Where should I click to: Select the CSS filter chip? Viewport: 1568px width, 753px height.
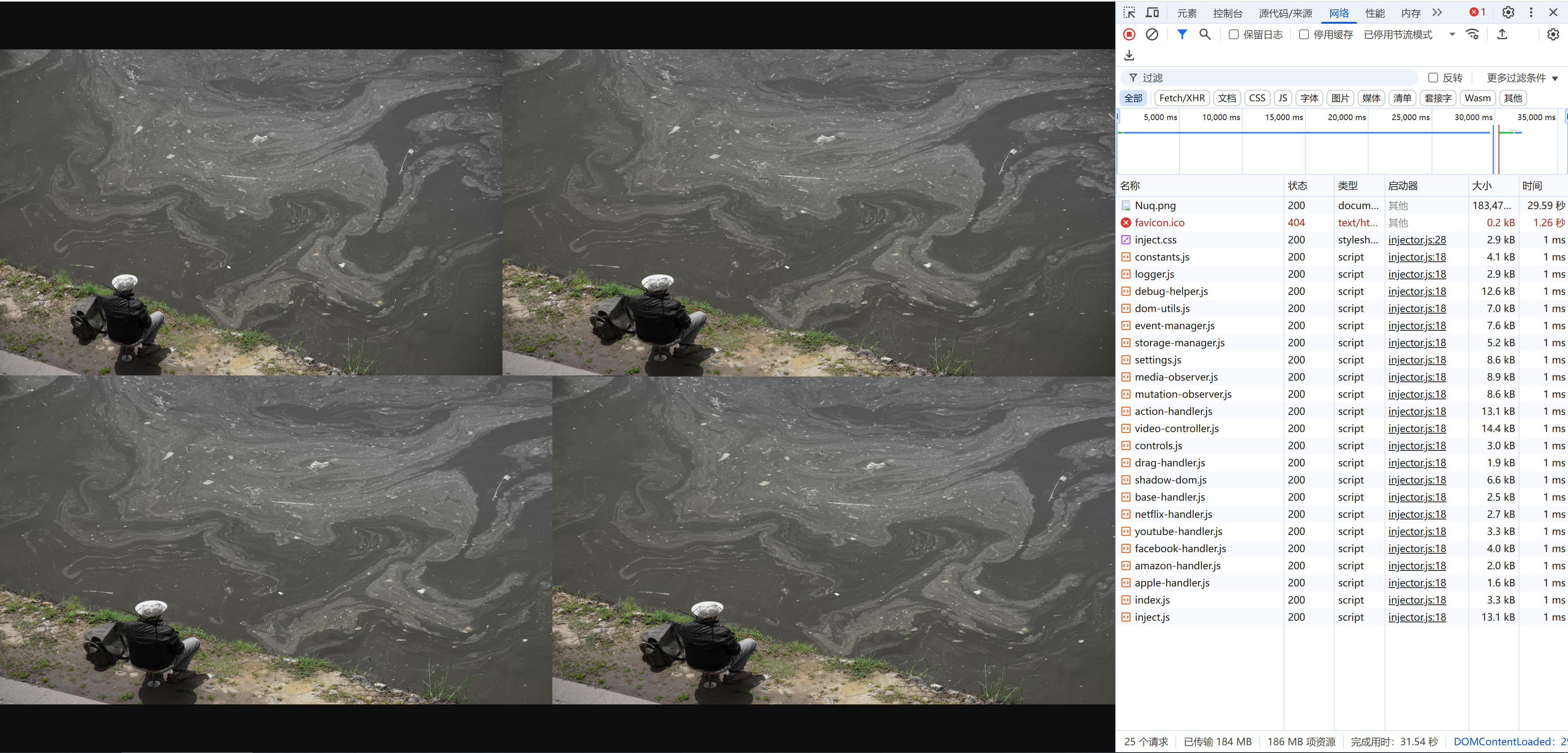(x=1257, y=98)
